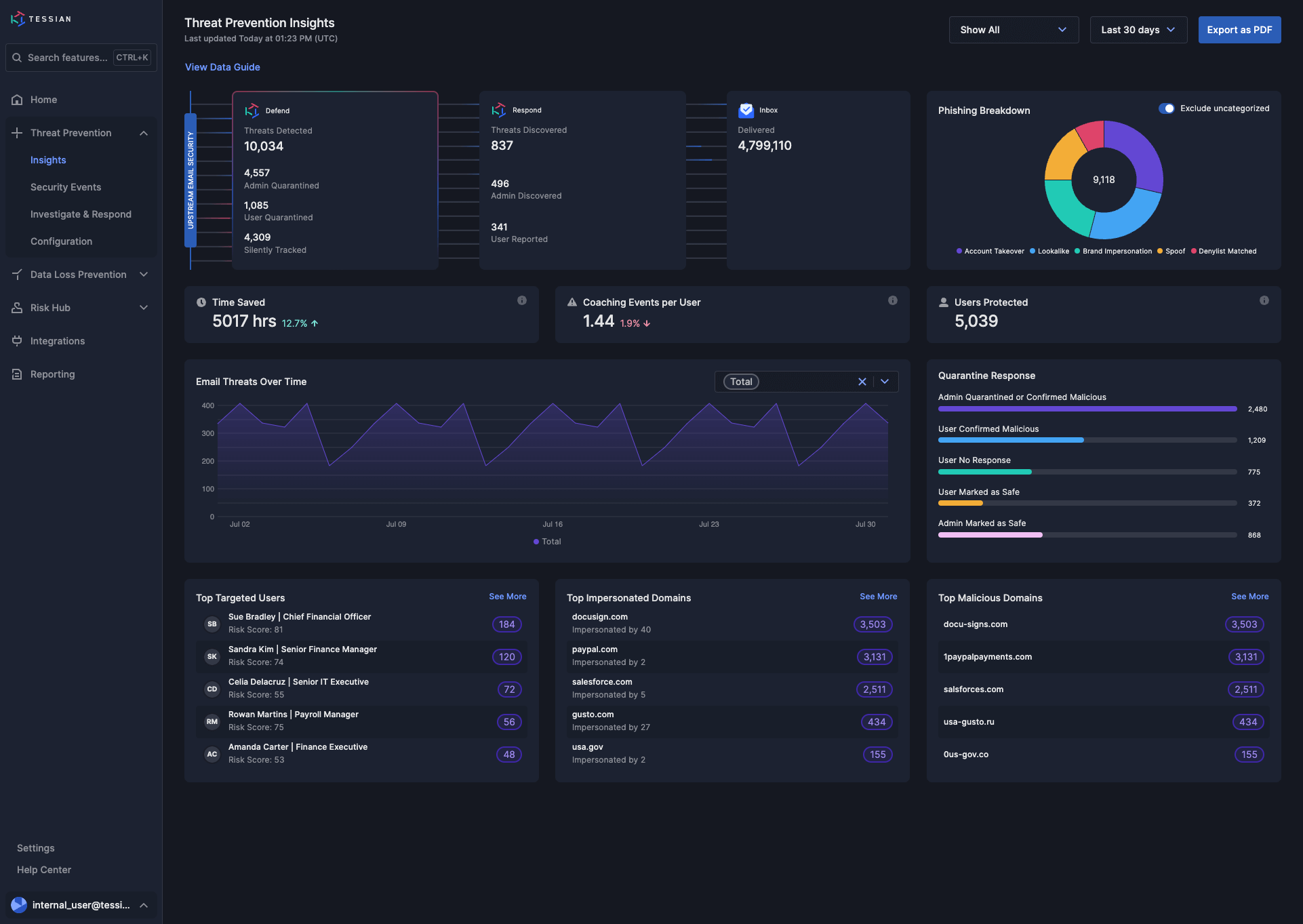Open Help Center link
The image size is (1303, 924).
[44, 870]
